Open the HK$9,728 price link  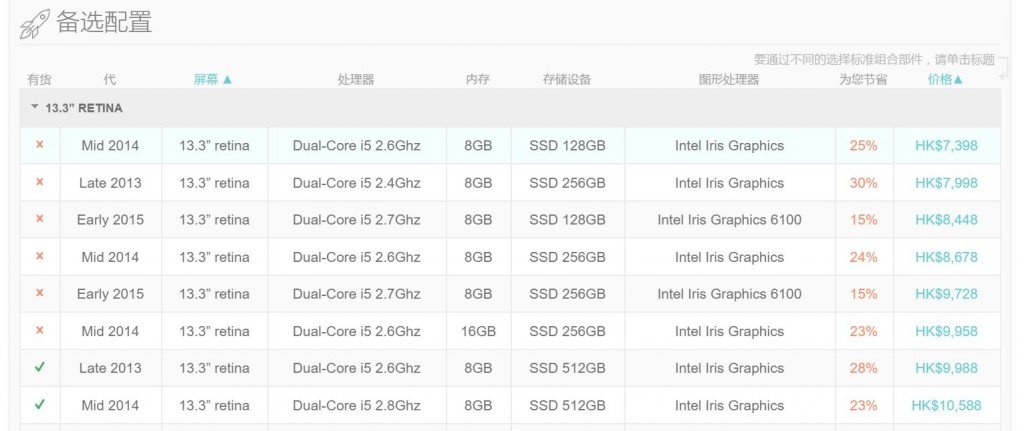(946, 294)
